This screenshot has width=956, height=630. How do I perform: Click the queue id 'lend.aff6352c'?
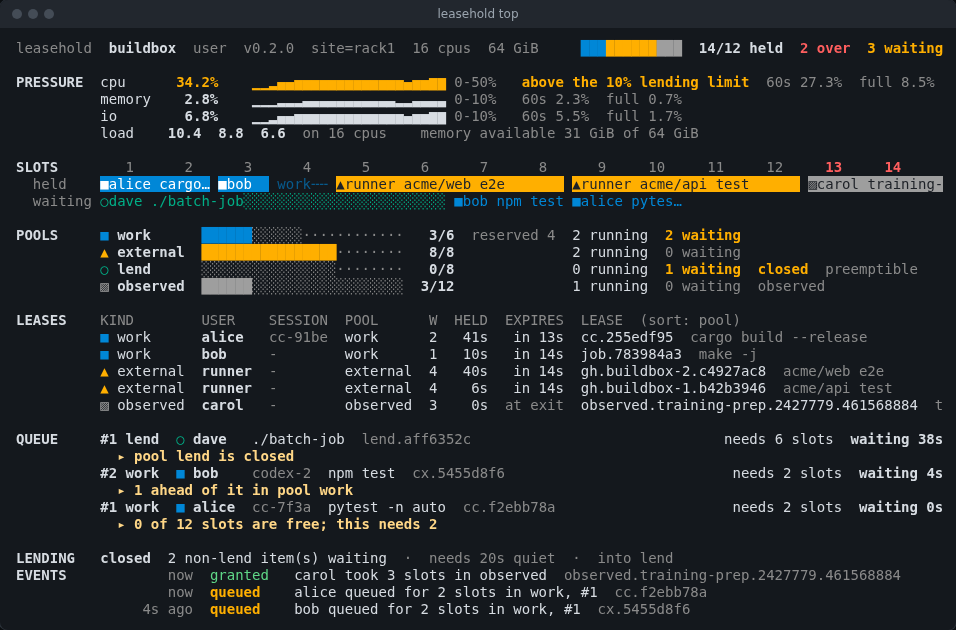click(416, 440)
